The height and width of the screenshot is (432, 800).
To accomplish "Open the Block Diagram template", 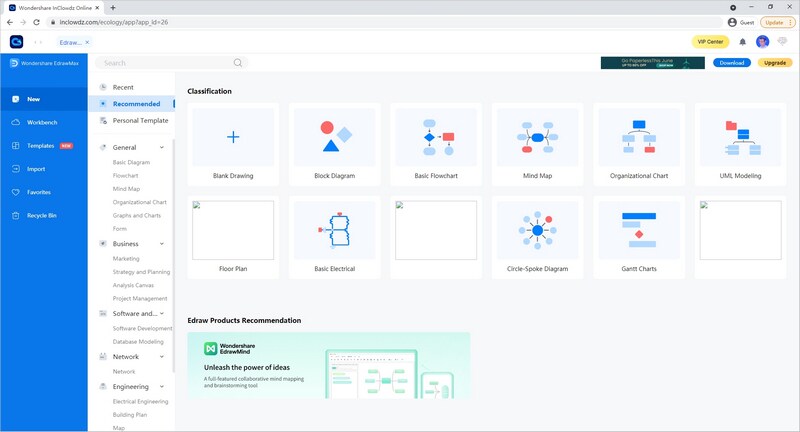I will click(x=335, y=144).
